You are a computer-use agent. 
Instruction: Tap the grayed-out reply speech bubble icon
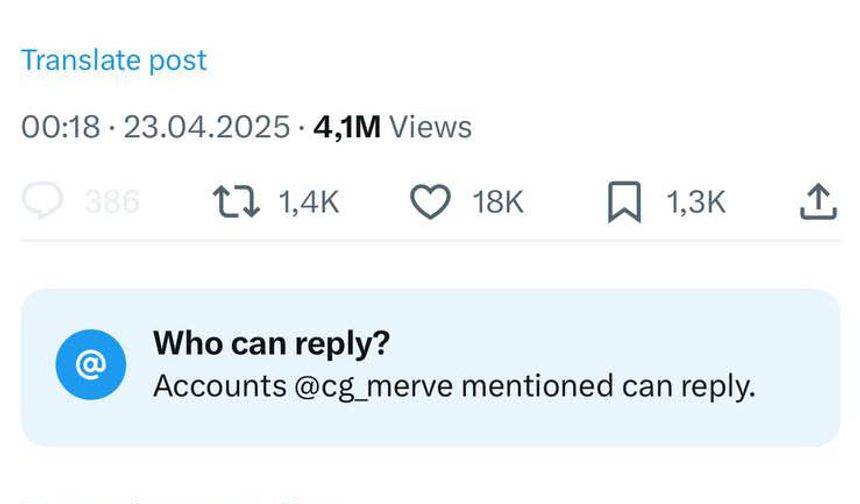pos(42,200)
